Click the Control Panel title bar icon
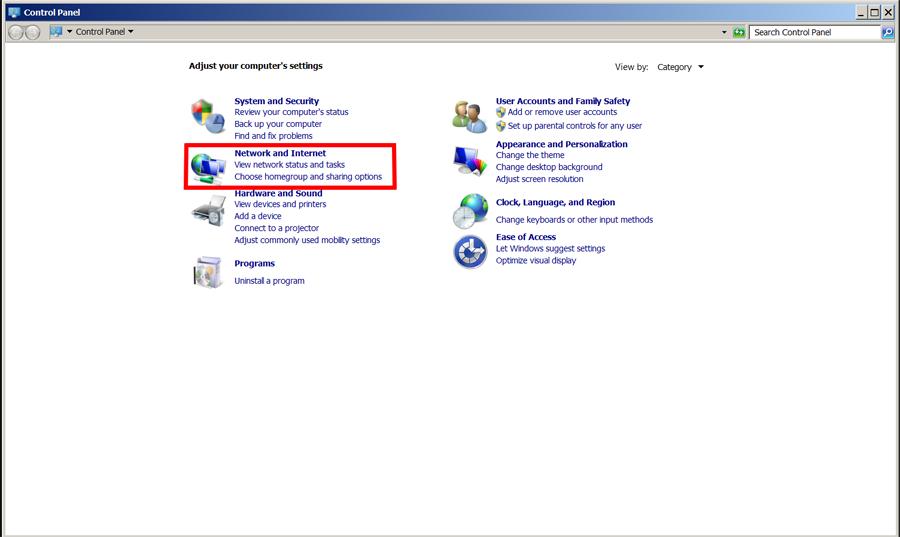Viewport: 900px width, 537px height. (14, 12)
